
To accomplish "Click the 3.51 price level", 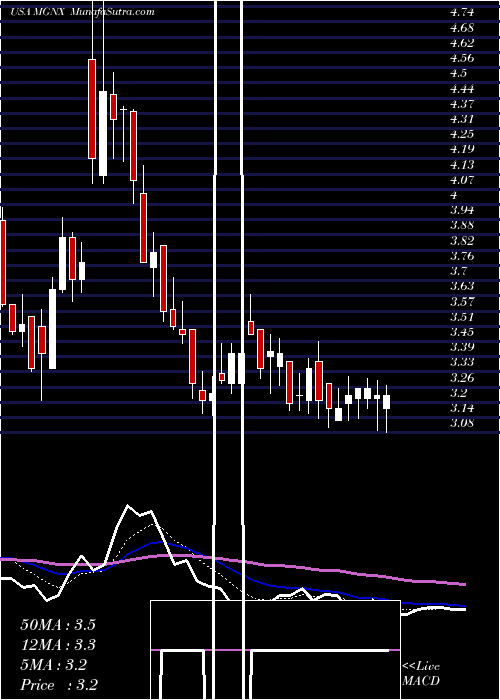I will (462, 317).
